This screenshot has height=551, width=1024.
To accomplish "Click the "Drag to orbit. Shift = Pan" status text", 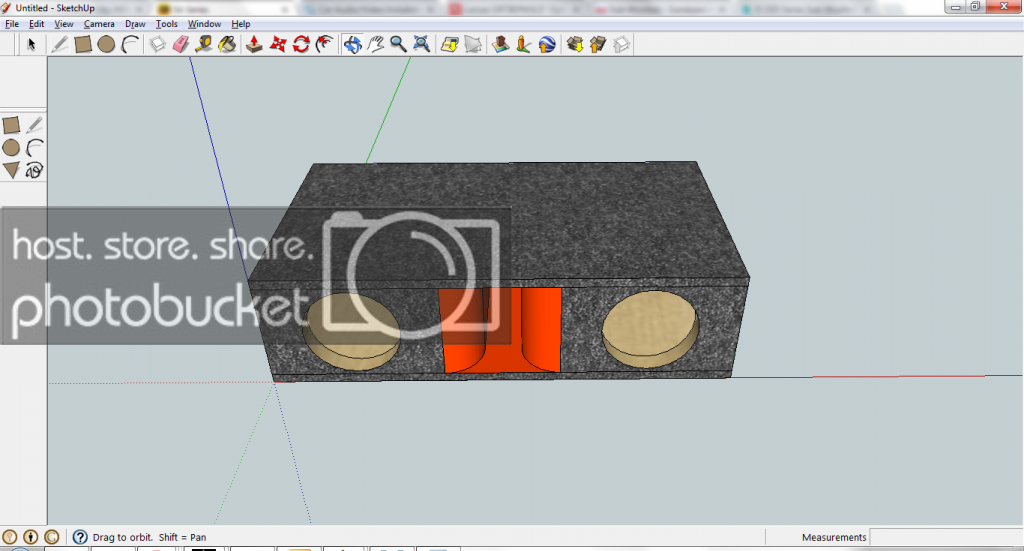I will 150,537.
